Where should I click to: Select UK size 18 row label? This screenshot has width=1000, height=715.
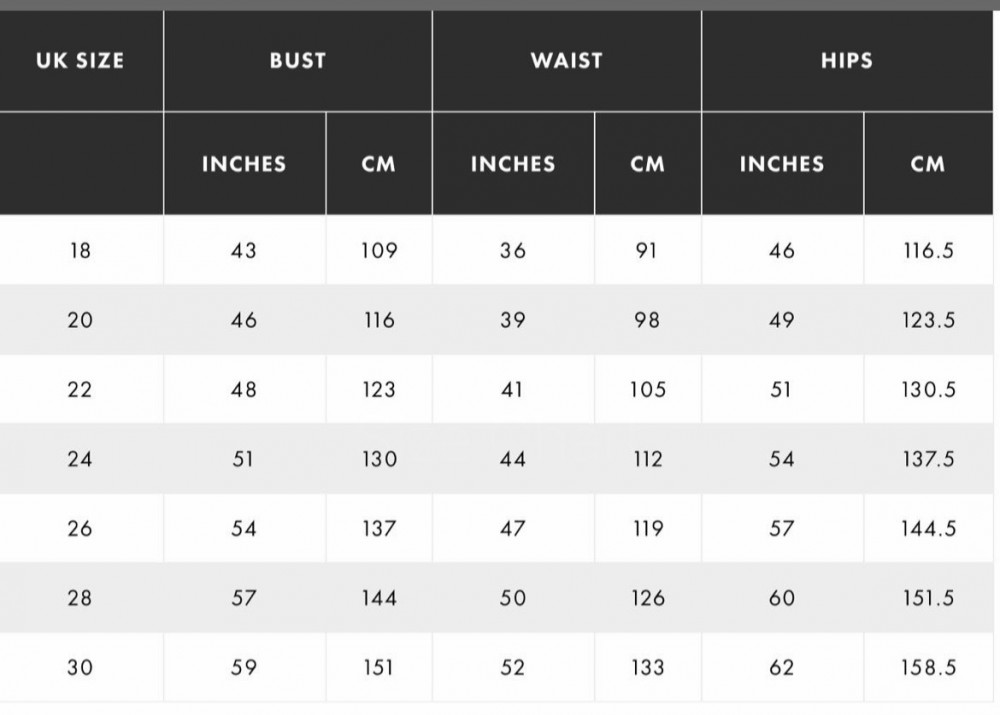click(80, 250)
